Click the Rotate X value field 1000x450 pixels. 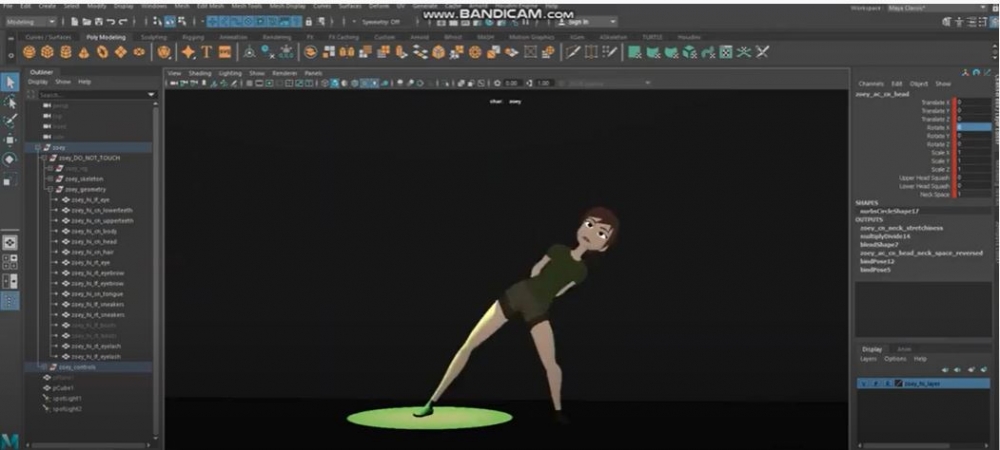(973, 127)
